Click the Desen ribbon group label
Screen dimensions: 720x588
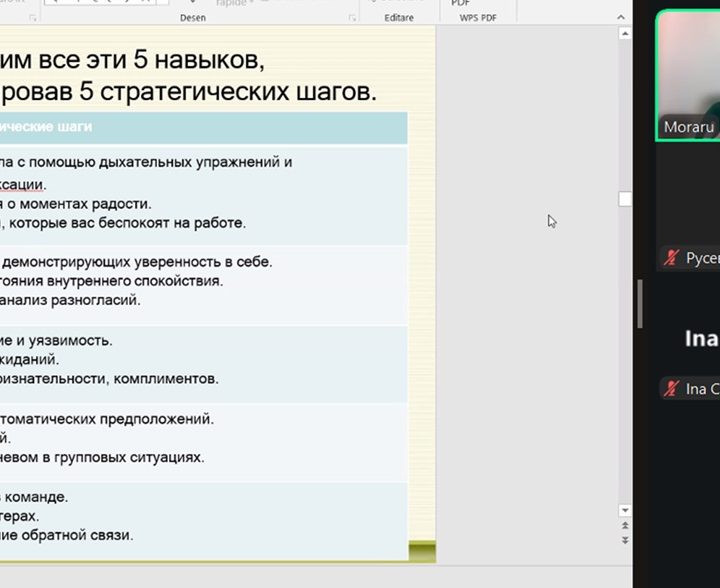click(192, 18)
